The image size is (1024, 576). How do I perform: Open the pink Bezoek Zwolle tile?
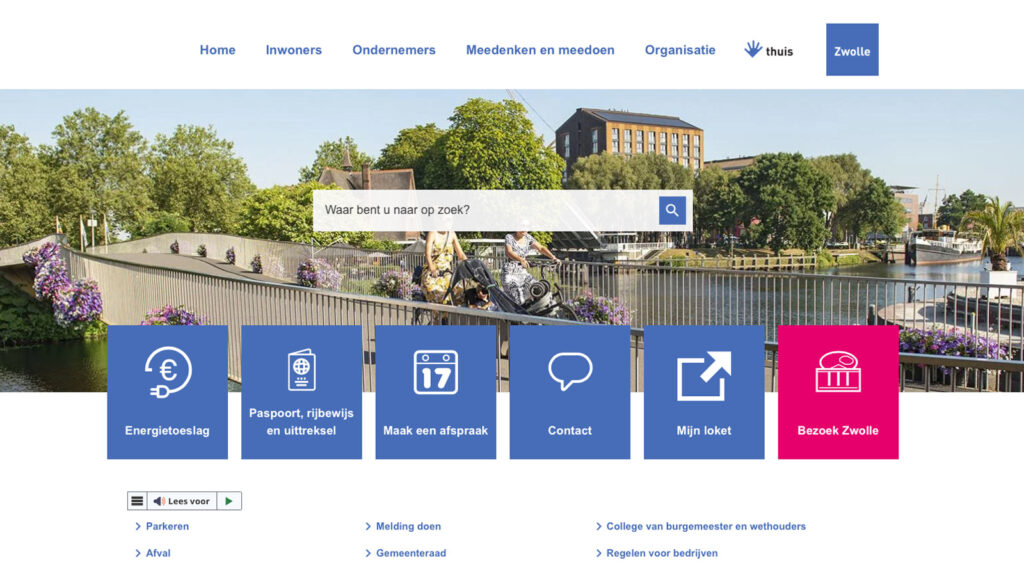click(x=839, y=392)
